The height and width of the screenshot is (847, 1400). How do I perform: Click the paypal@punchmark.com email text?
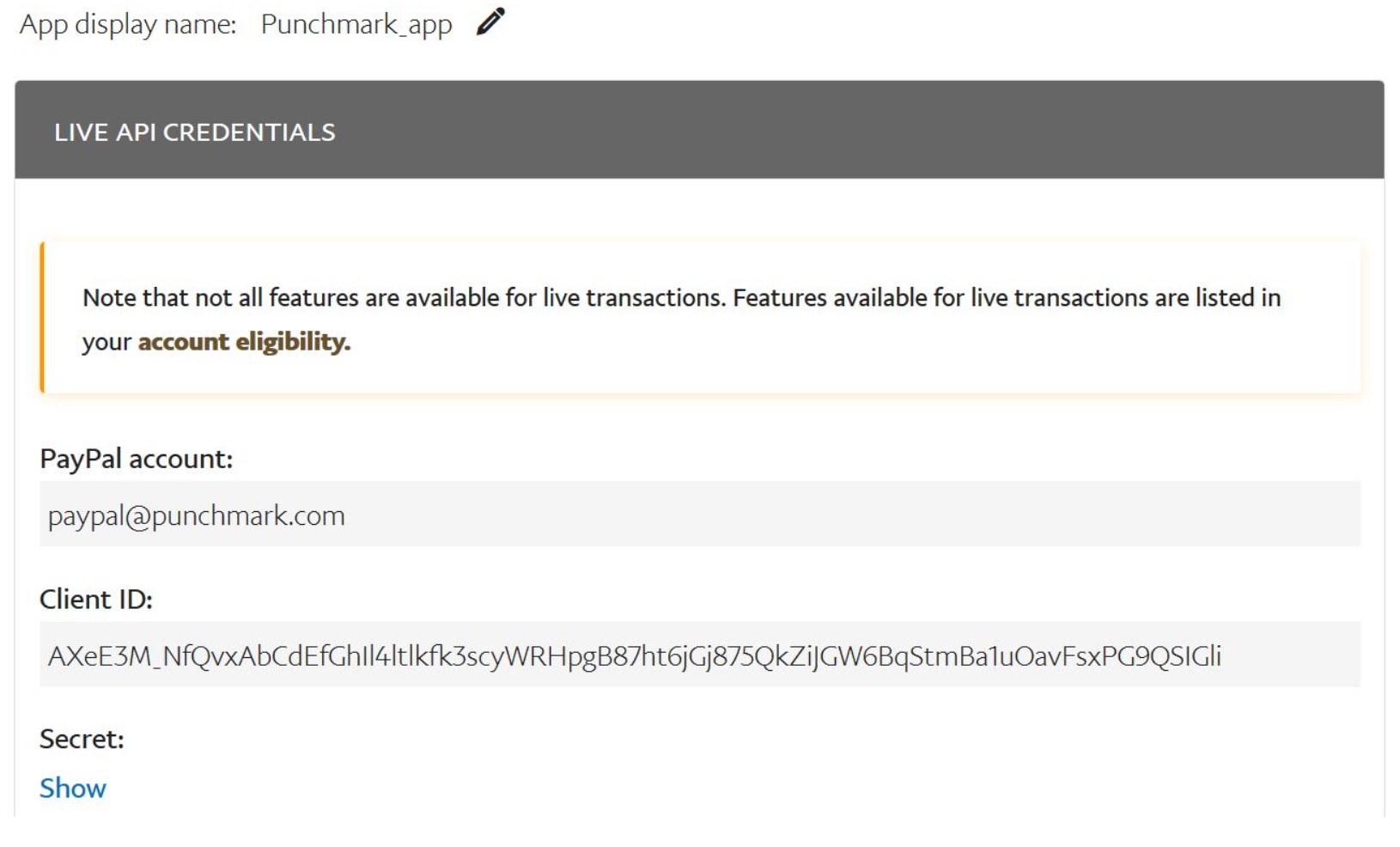click(197, 515)
